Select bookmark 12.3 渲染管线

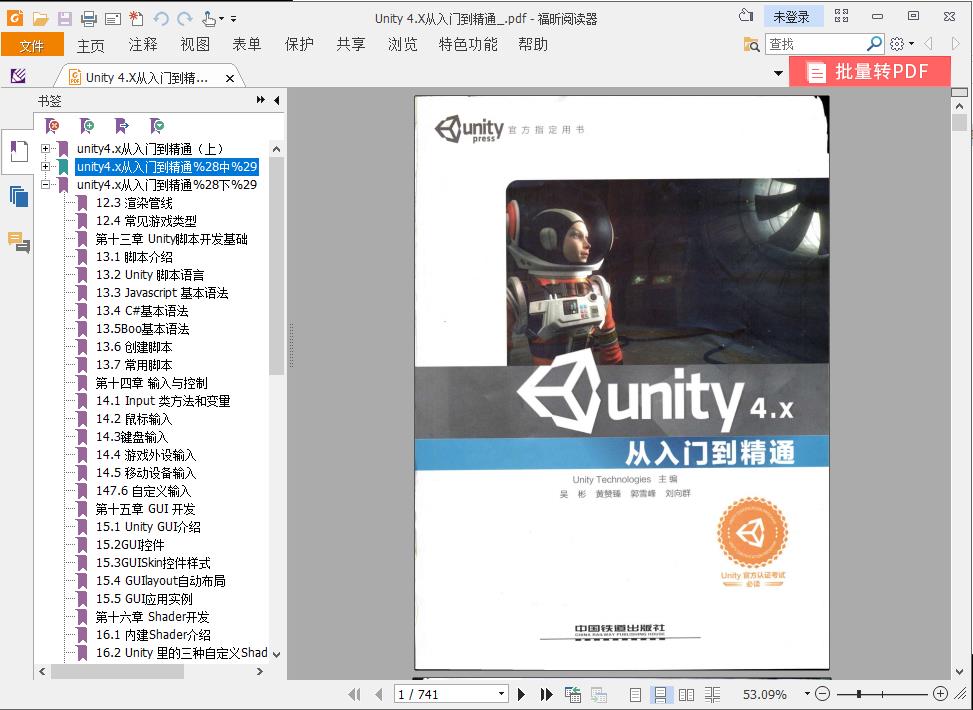[134, 203]
